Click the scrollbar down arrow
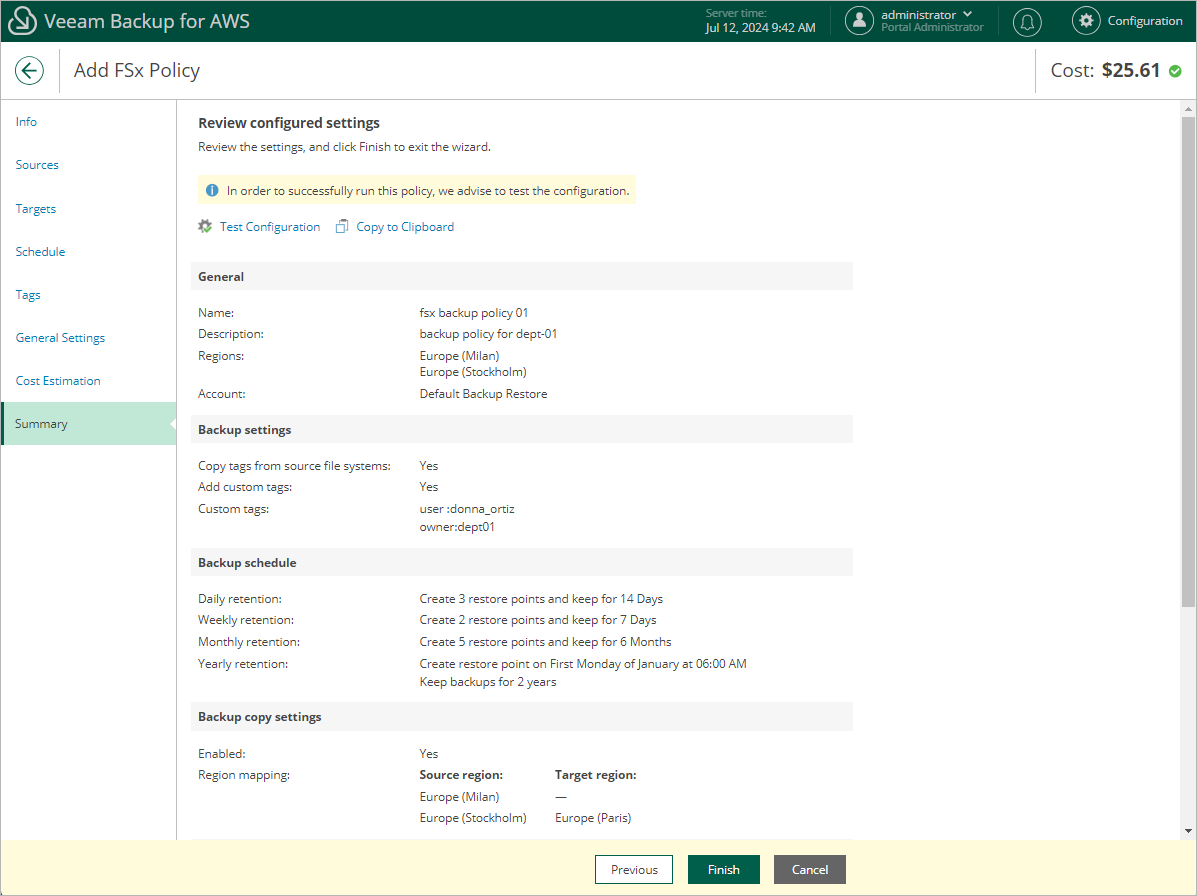 pos(1188,831)
